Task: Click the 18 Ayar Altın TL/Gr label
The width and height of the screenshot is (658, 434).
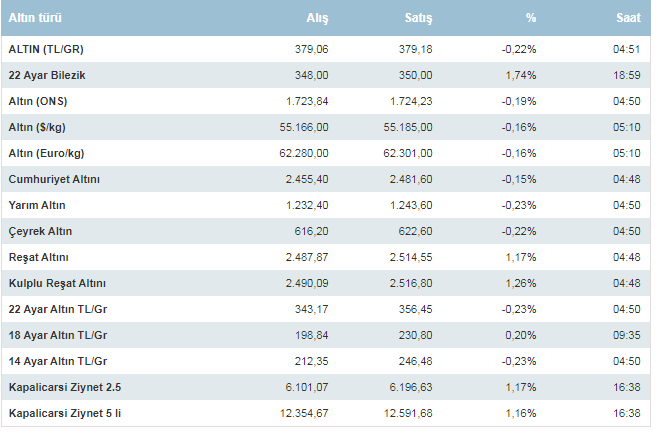Action: coord(58,335)
